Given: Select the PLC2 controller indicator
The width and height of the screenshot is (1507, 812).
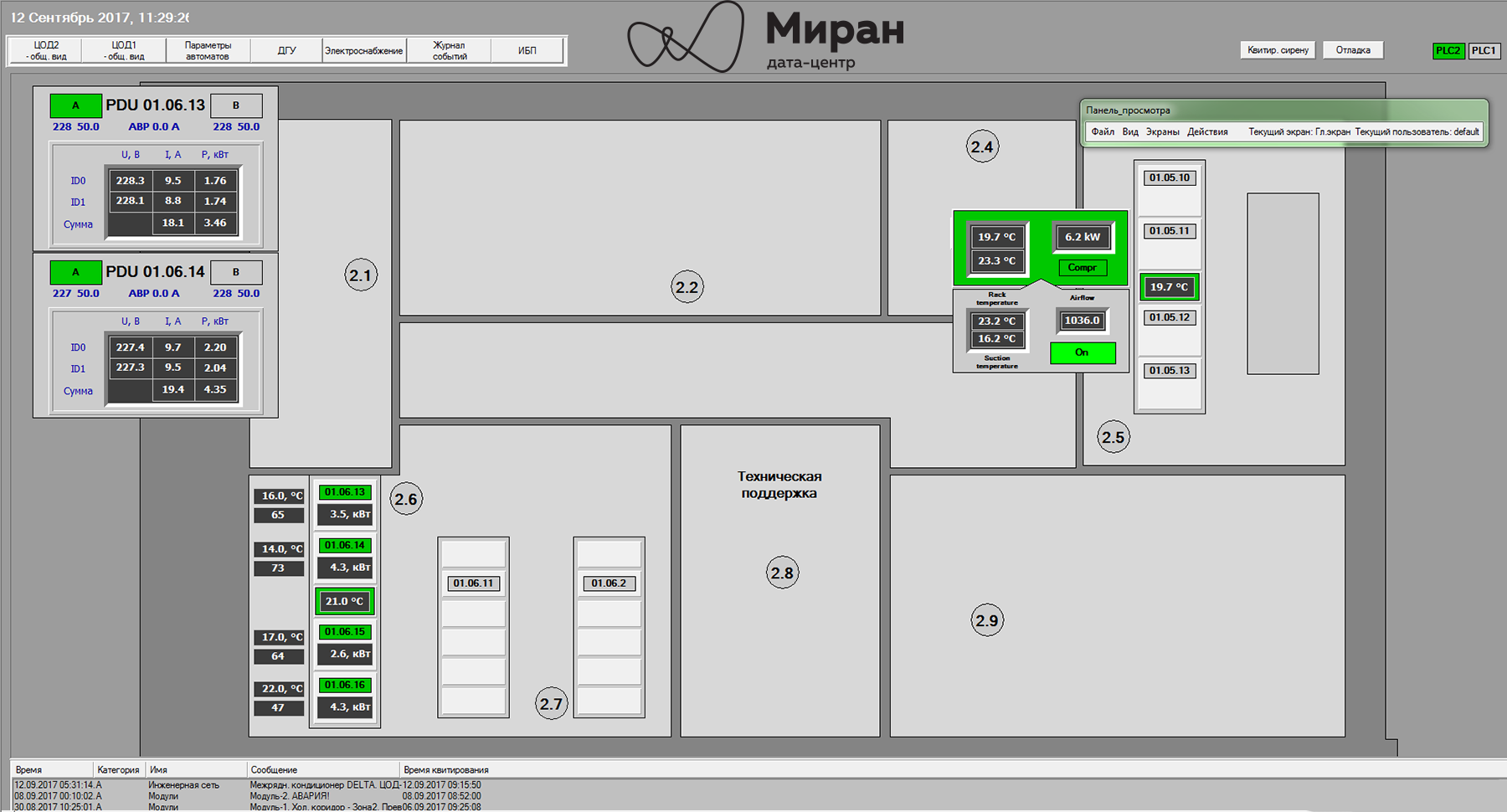Looking at the screenshot, I should (1448, 50).
